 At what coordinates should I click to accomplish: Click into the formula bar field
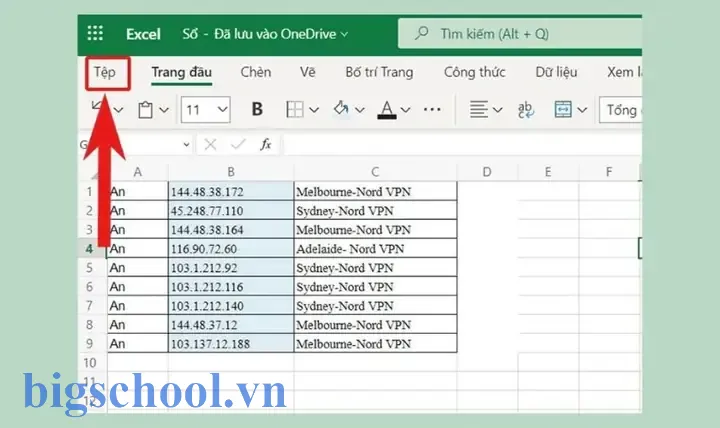pyautogui.click(x=462, y=145)
